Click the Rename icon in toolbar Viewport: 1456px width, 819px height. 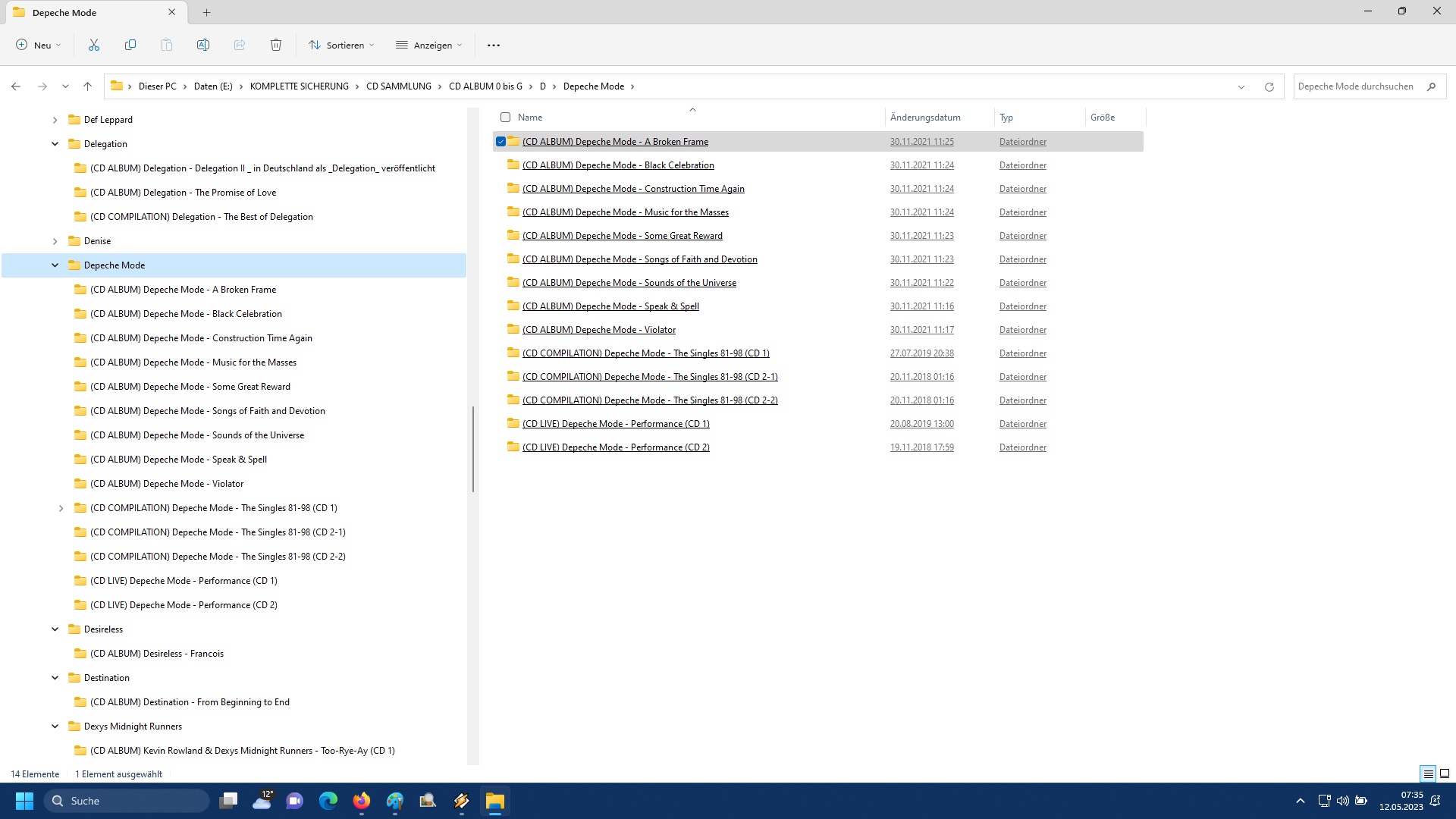[203, 45]
